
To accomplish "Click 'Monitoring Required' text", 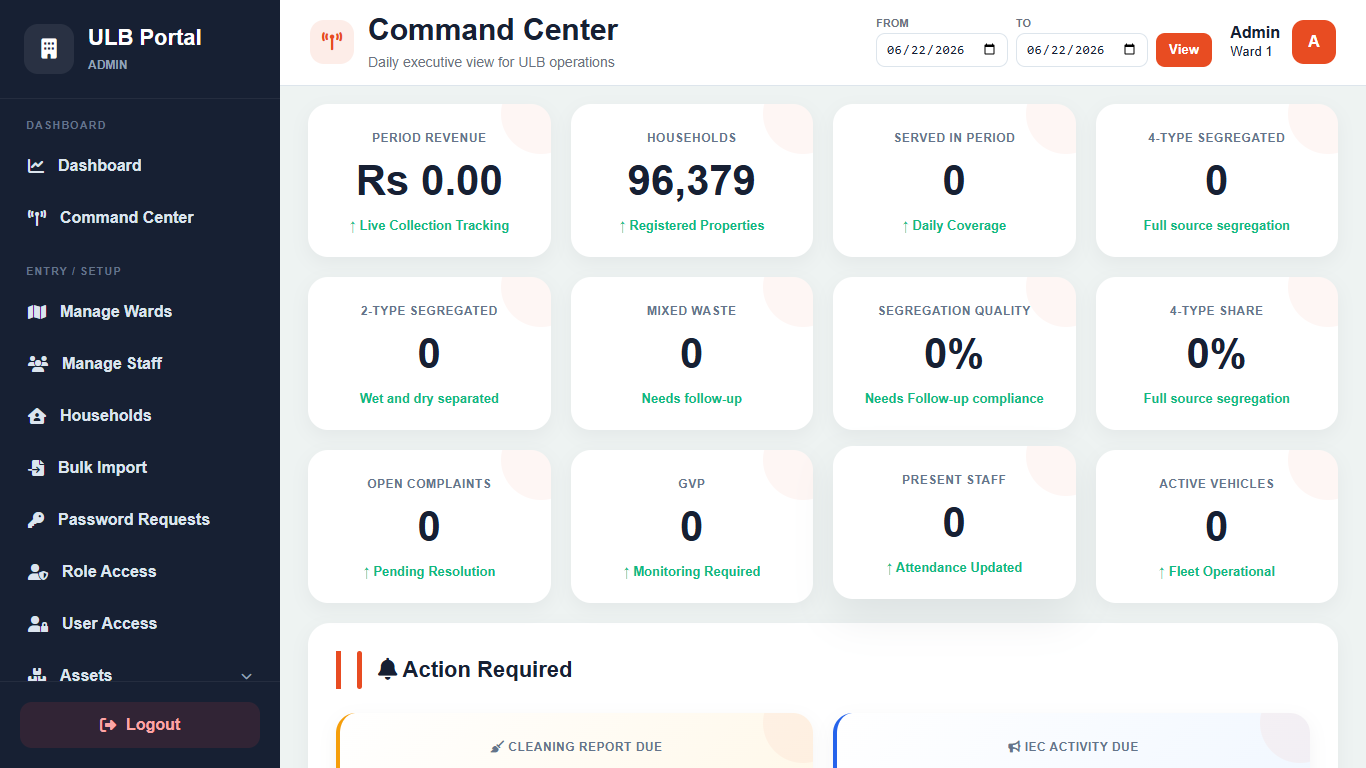I will (697, 572).
